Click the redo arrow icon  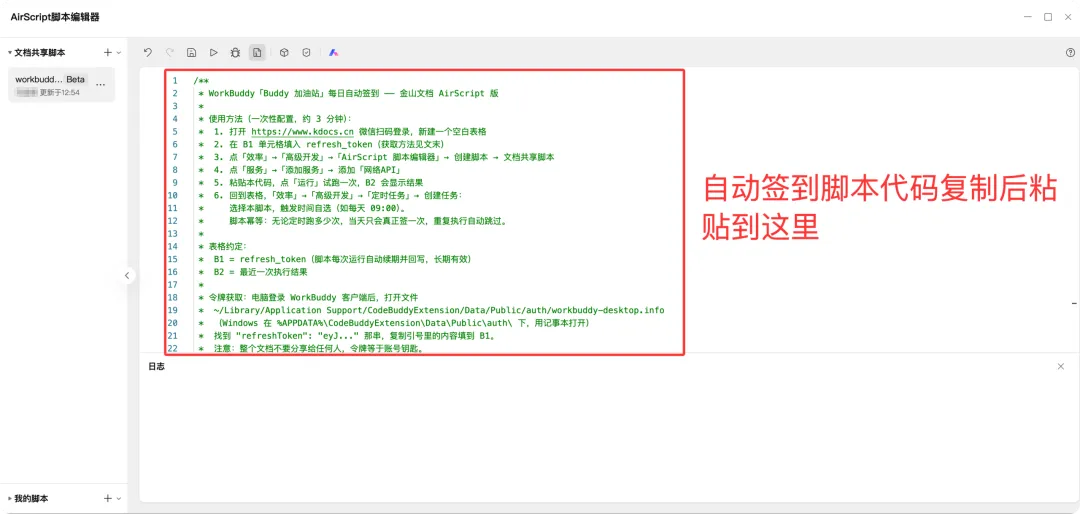coord(169,52)
